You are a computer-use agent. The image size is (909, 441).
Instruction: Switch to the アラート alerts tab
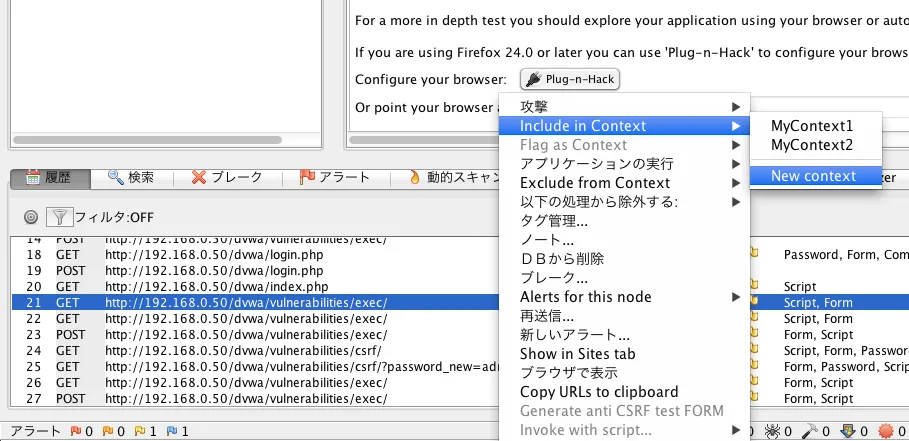335,178
